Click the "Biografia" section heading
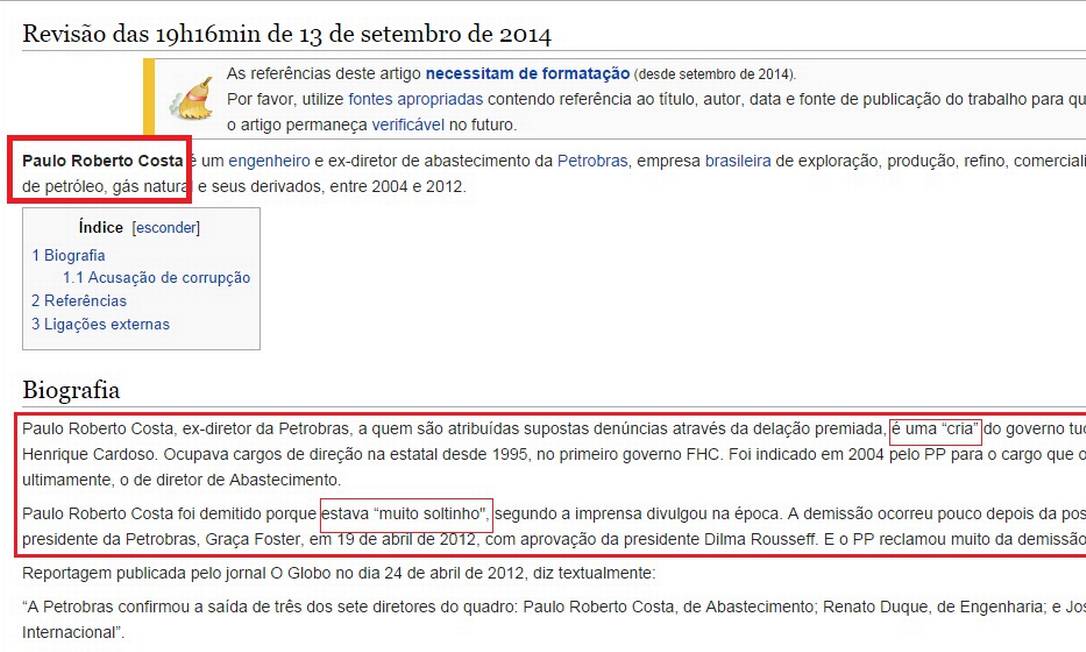The width and height of the screenshot is (1086, 652). 71,389
